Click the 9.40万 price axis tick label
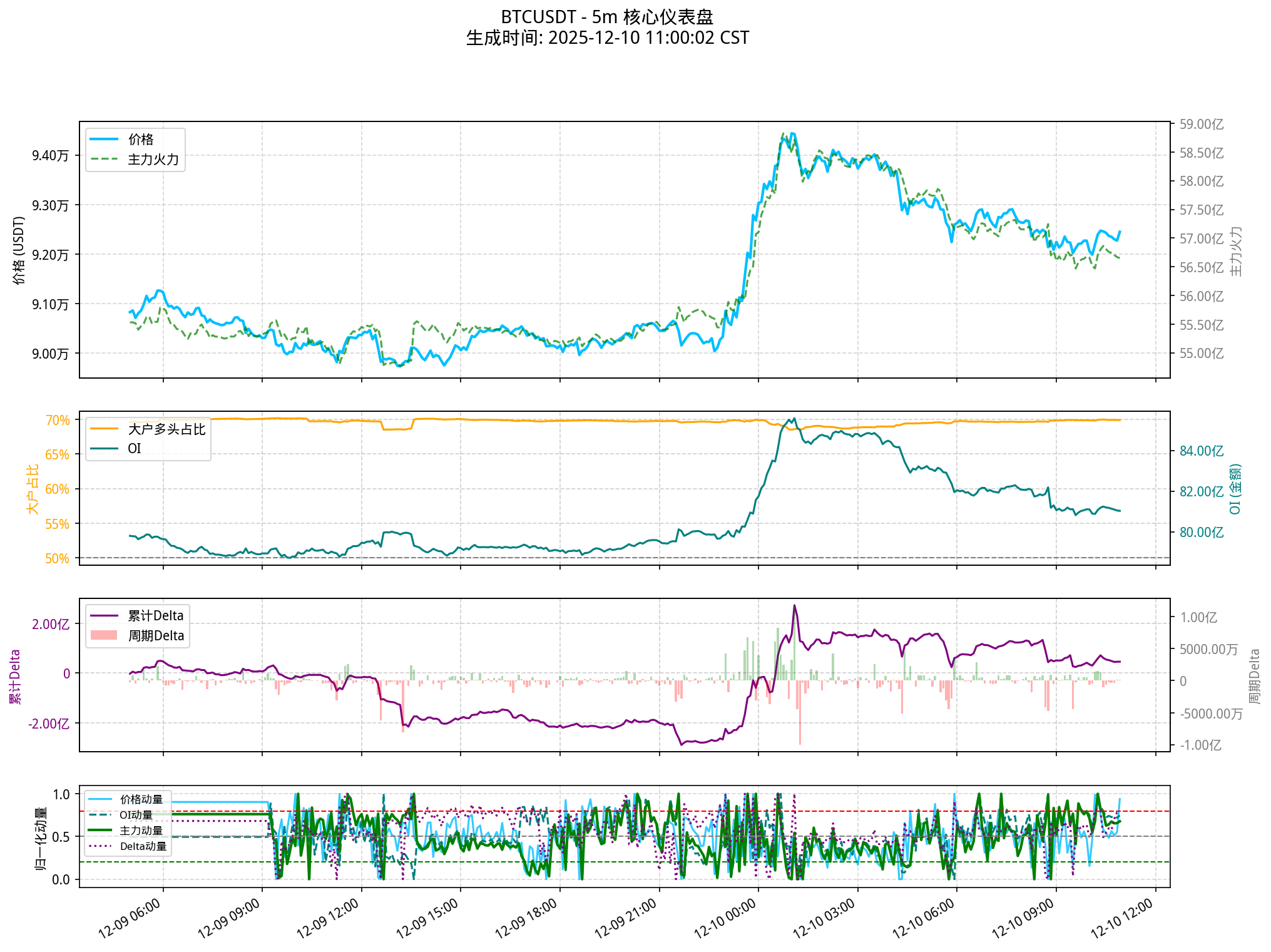 (50, 156)
